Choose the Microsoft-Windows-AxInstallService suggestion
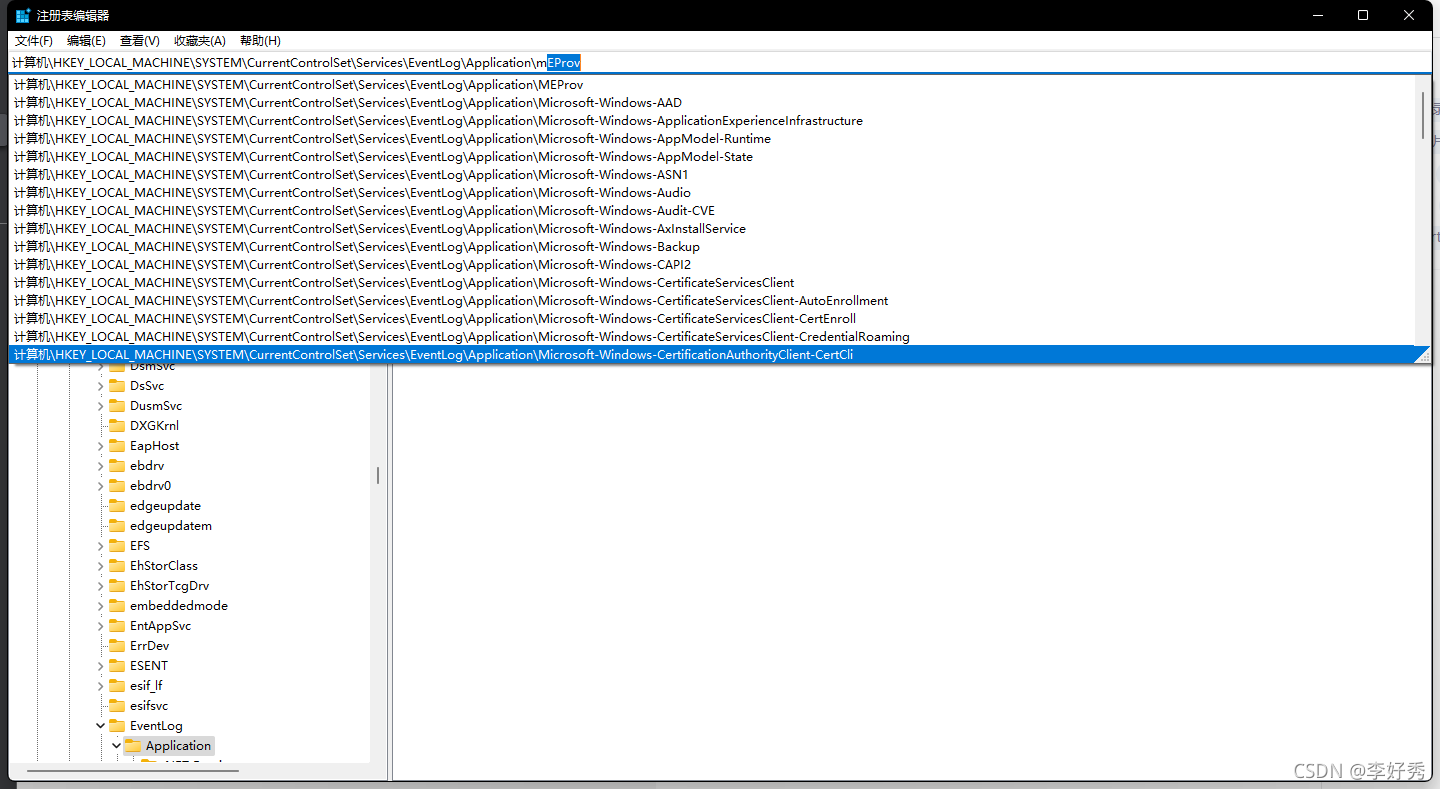The image size is (1440, 789). [712, 229]
